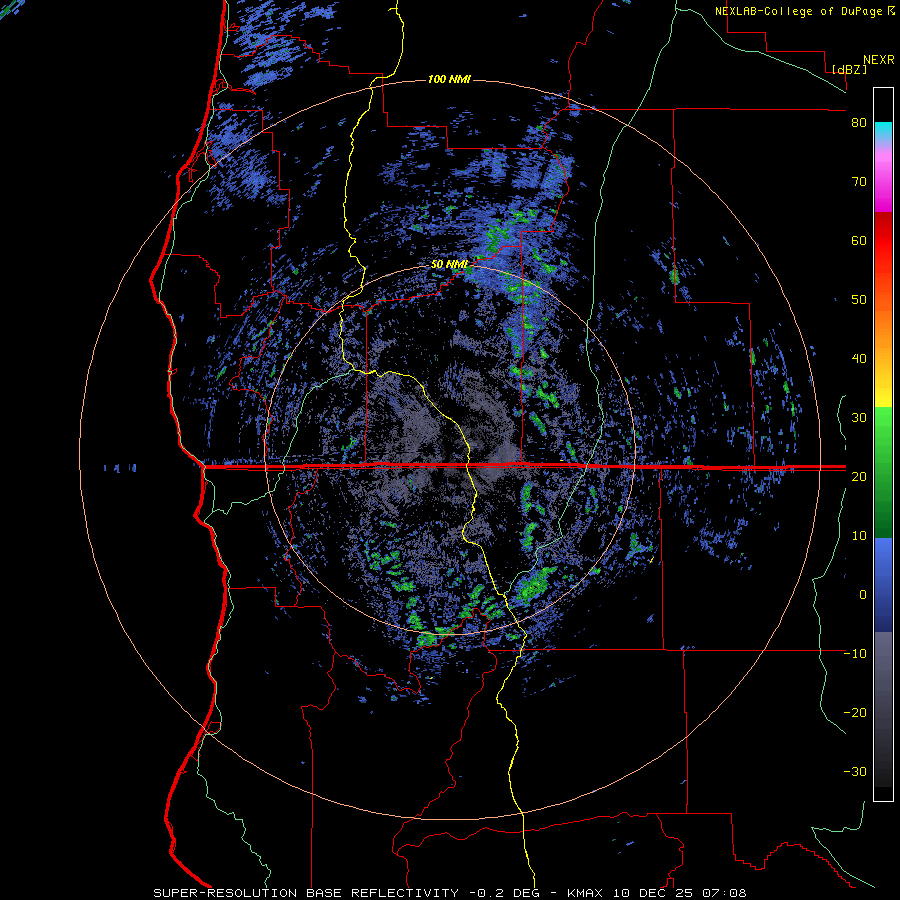
Task: Click the 10 DEC 25 07:08 timestamp
Action: (678, 893)
